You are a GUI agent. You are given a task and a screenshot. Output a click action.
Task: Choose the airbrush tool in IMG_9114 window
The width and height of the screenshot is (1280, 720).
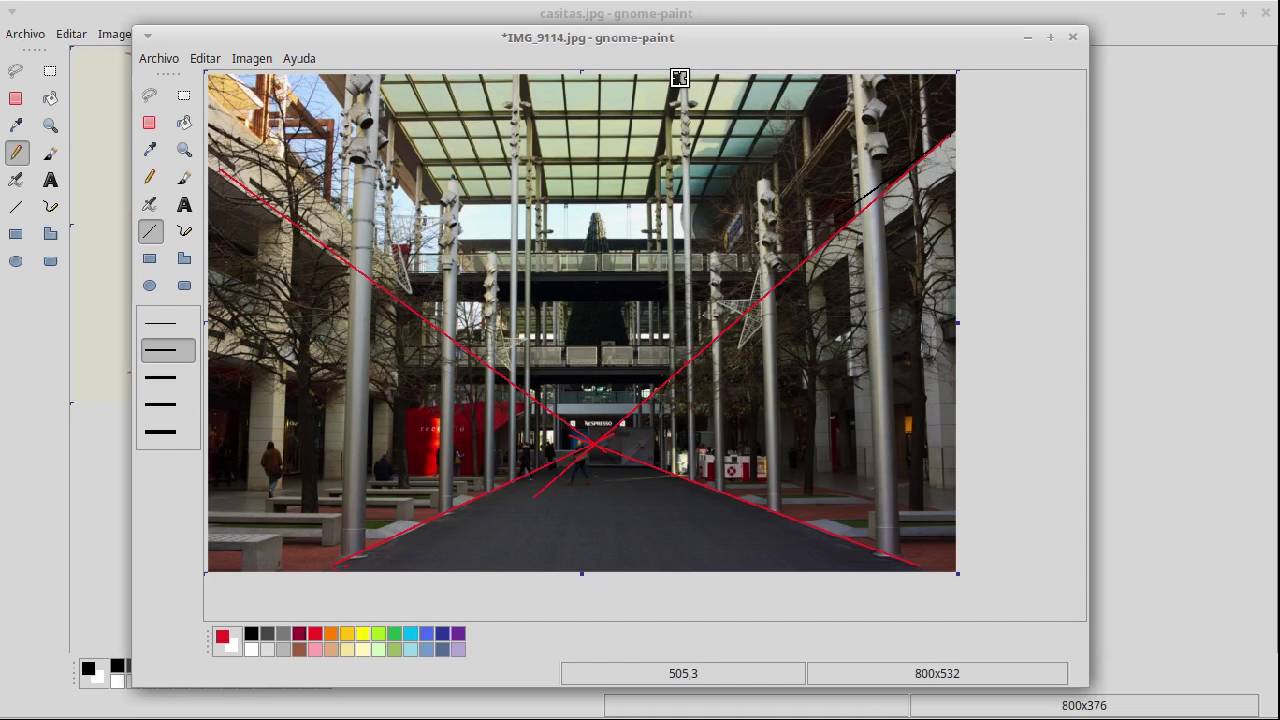pos(150,204)
